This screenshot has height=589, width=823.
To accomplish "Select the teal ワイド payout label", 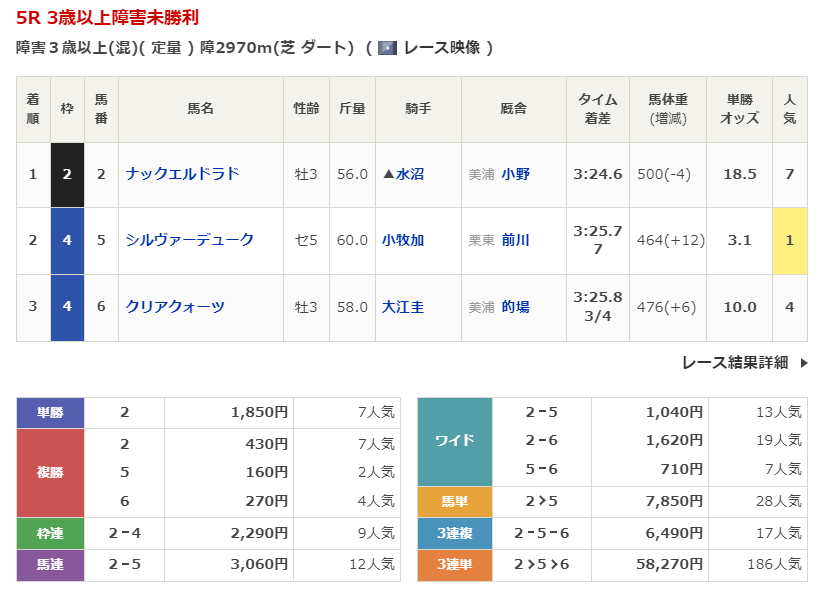I will point(454,440).
